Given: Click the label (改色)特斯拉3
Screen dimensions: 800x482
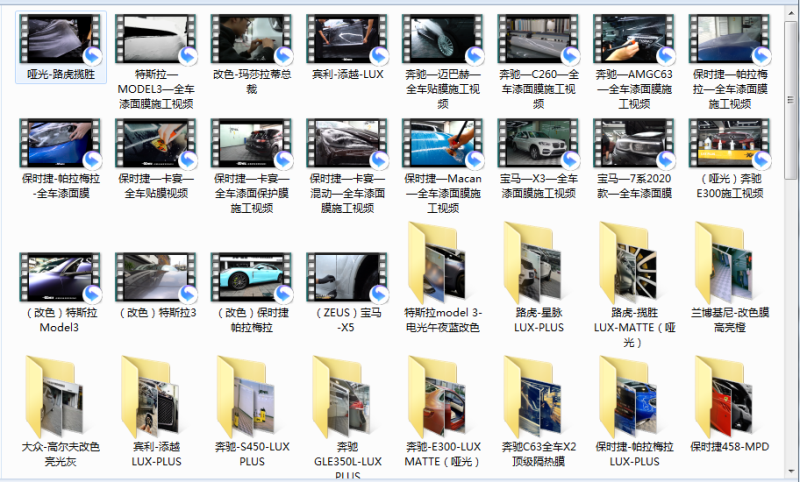Looking at the screenshot, I should point(156,313).
